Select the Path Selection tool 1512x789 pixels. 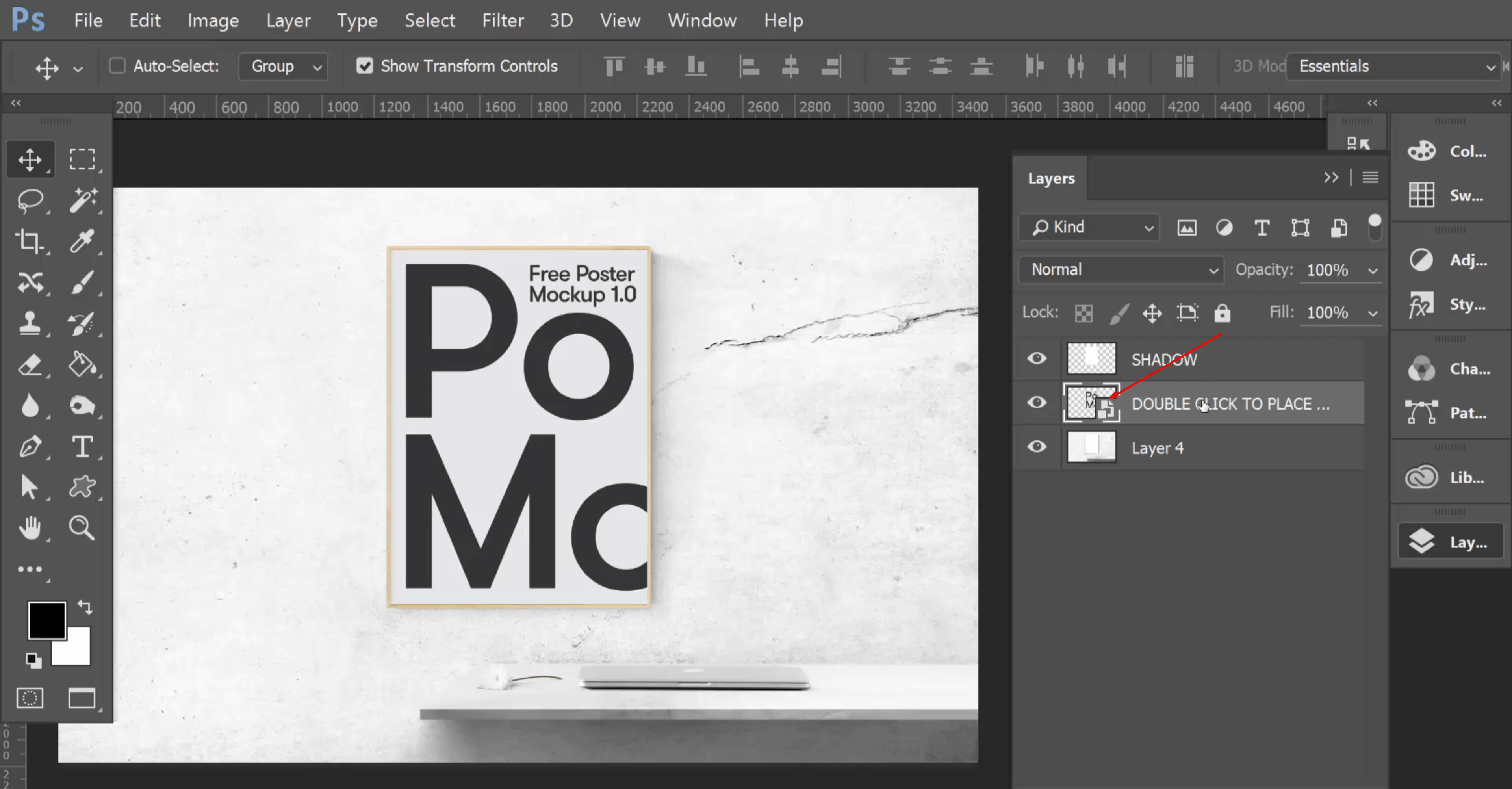pyautogui.click(x=30, y=487)
